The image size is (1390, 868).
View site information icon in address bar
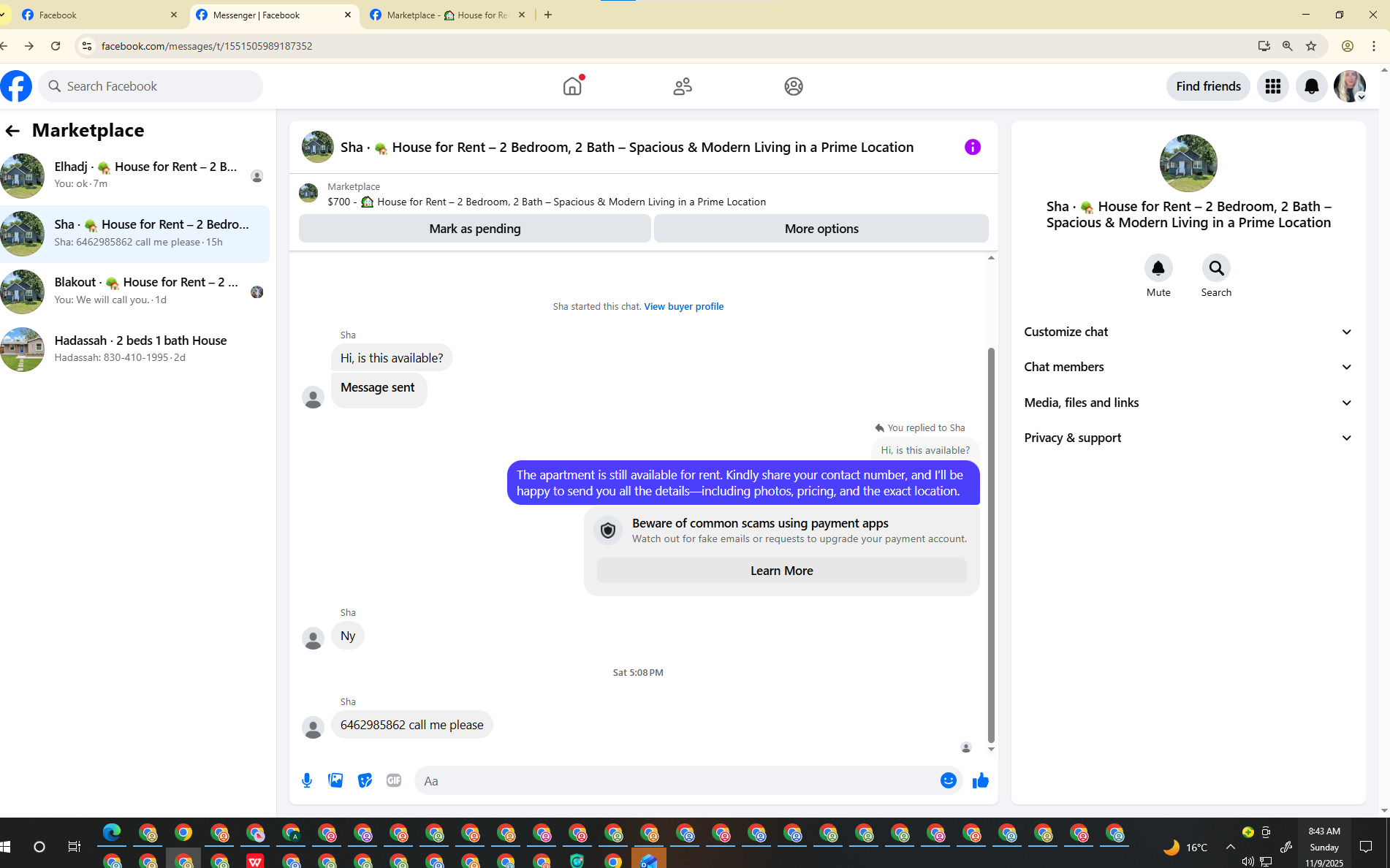(x=86, y=46)
